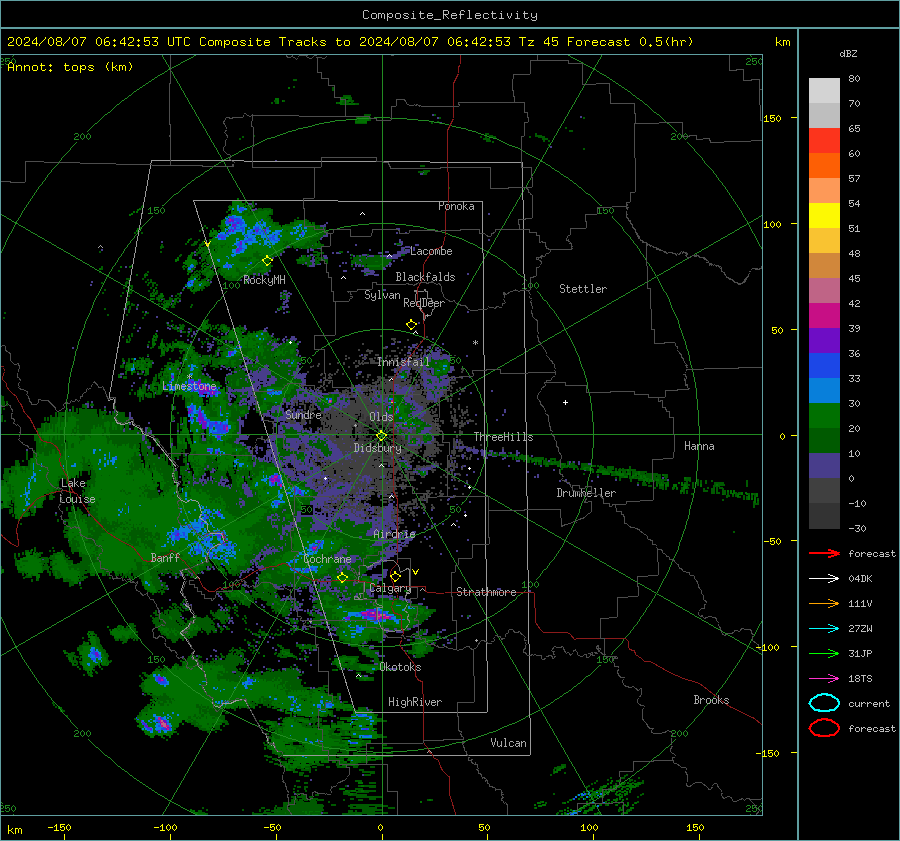Click the Innisfail label
The height and width of the screenshot is (841, 900).
(403, 362)
